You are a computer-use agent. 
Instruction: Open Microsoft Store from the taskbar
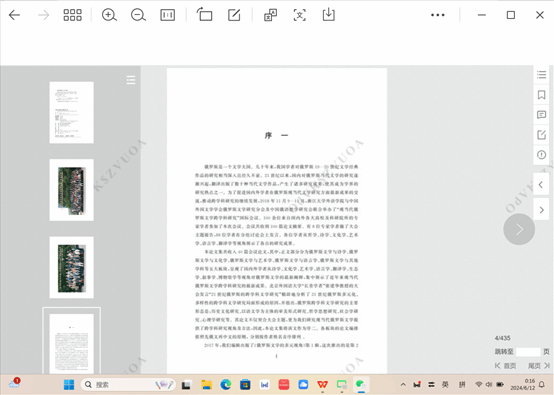(245, 384)
